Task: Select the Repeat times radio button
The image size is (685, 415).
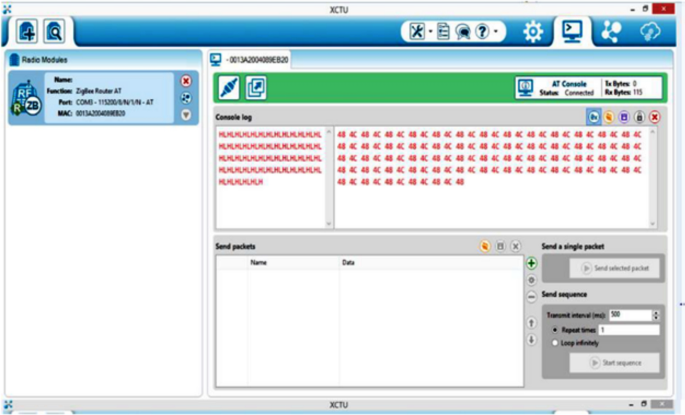Action: pos(555,330)
